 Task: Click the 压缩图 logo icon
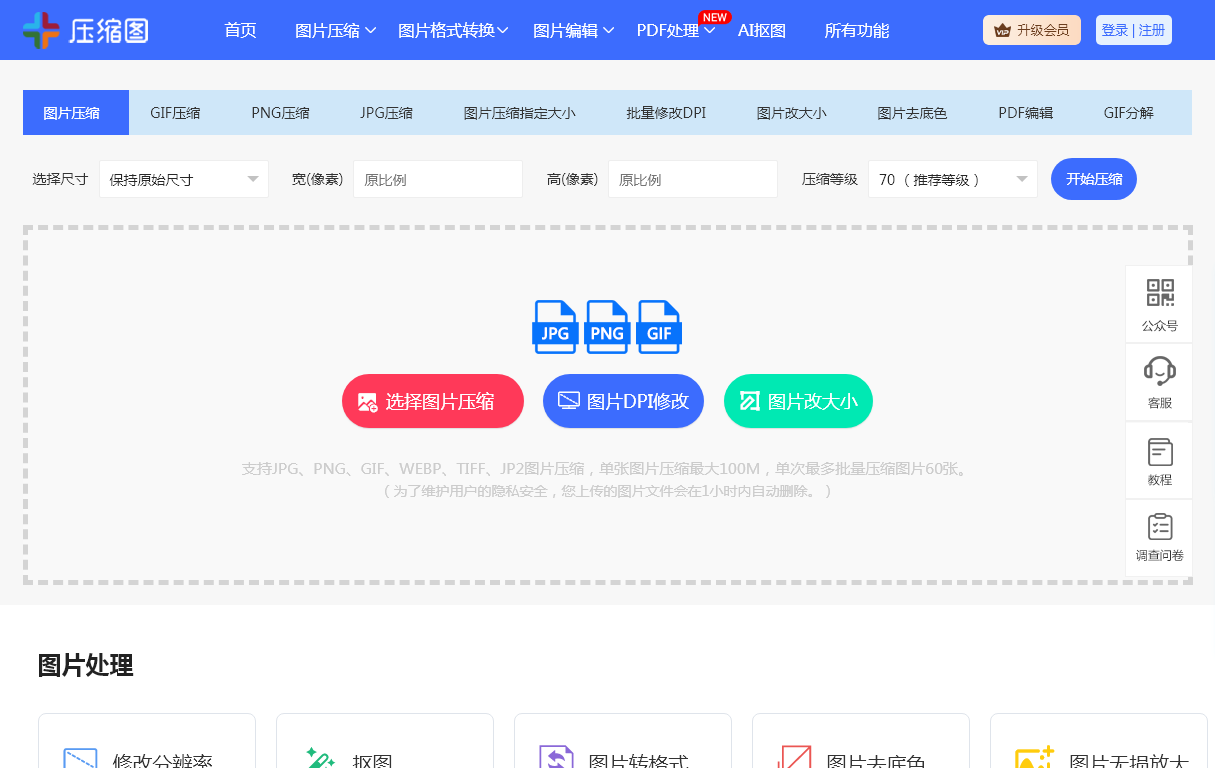[x=41, y=31]
